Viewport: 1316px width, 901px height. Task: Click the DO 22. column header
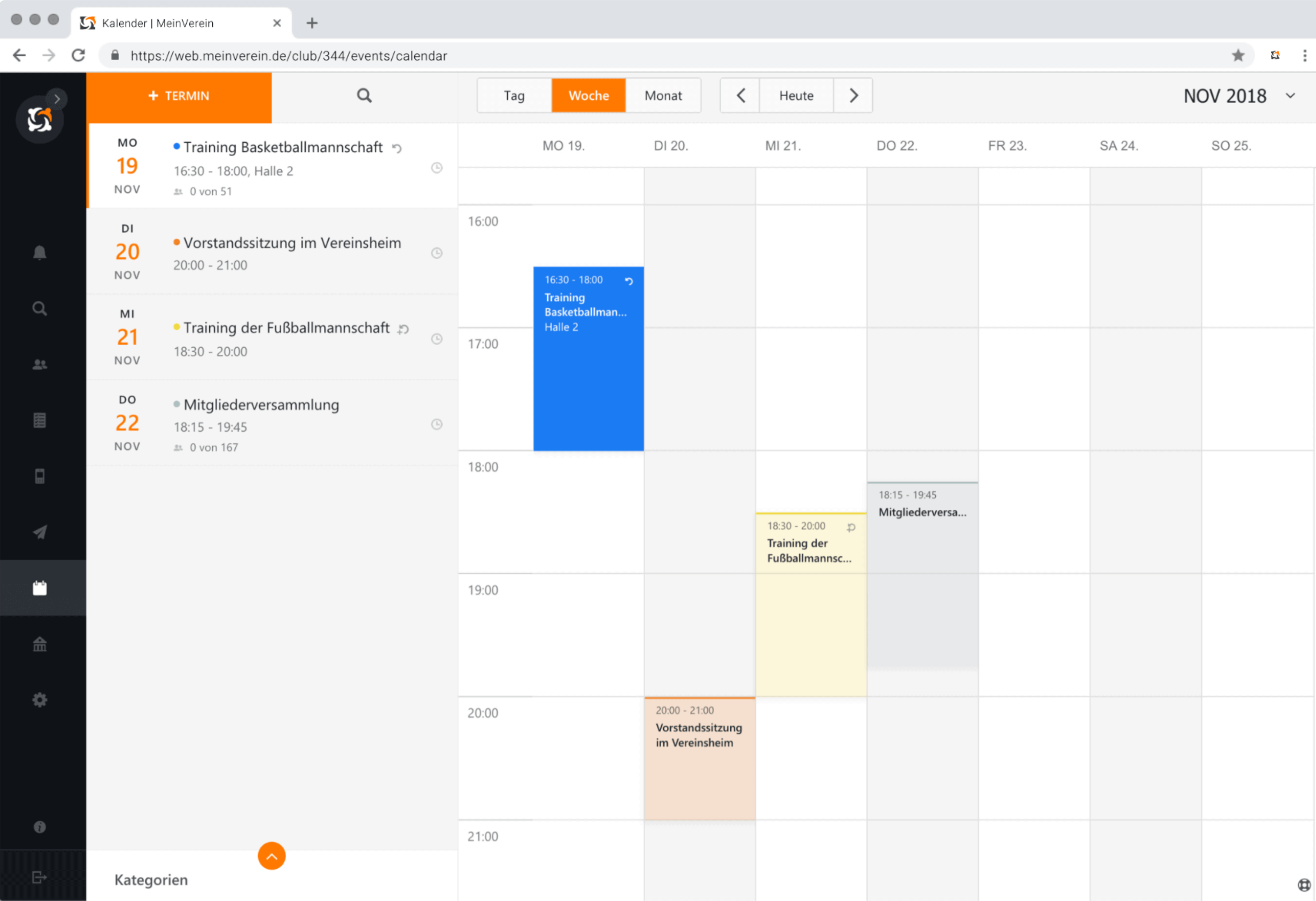(897, 146)
